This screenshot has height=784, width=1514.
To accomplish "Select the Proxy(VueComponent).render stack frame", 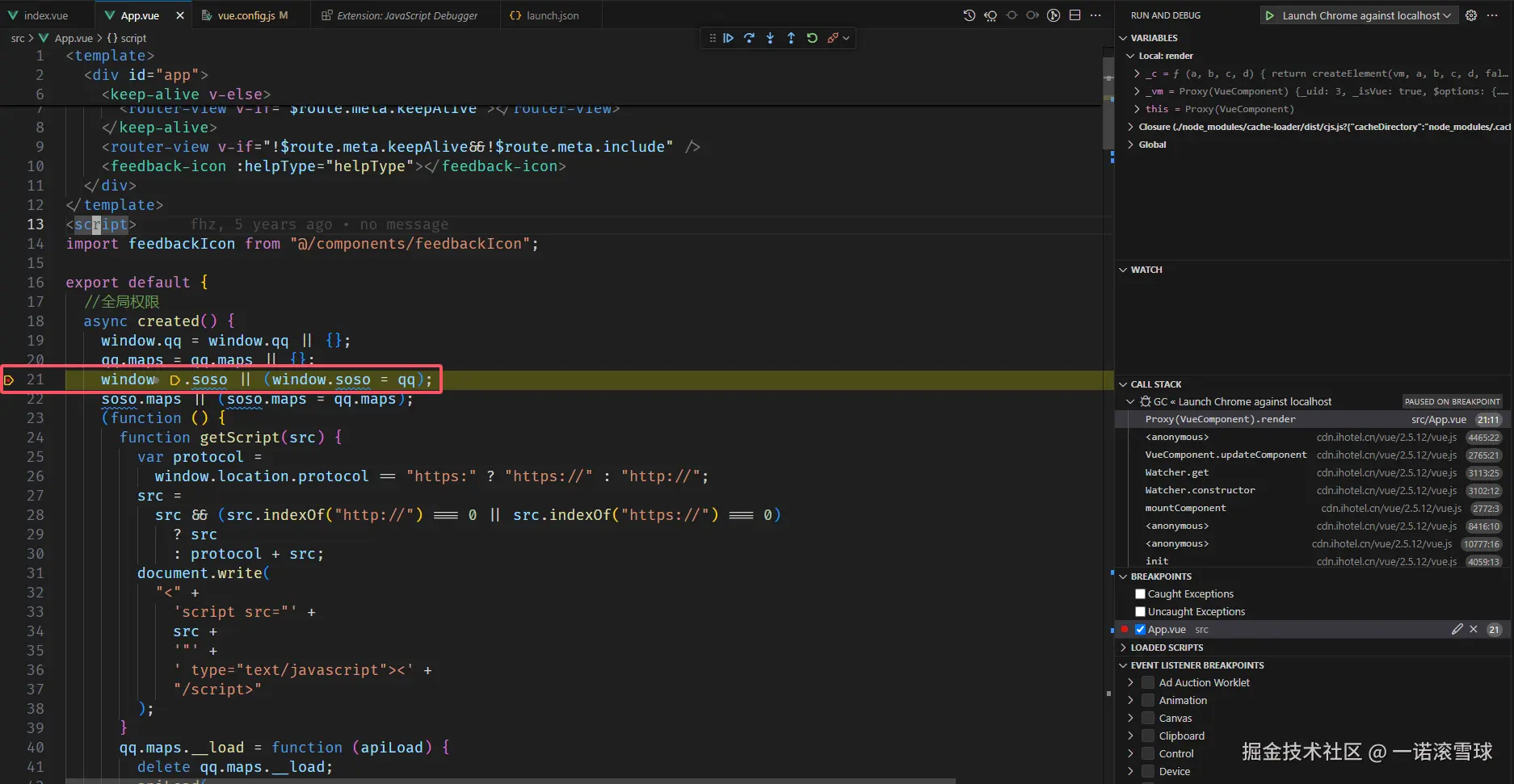I will (x=1314, y=420).
